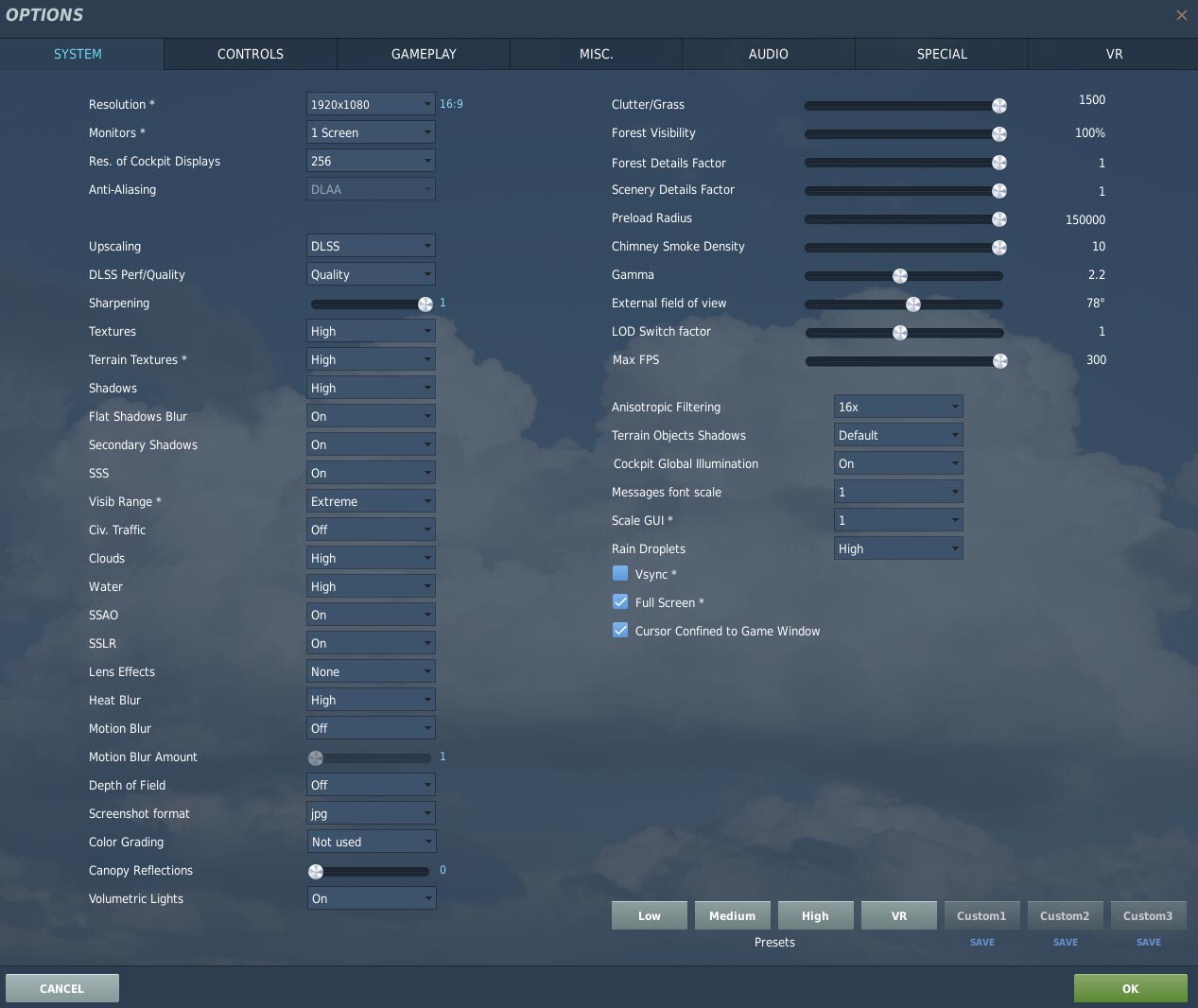Close the Options window with the X
The width and height of the screenshot is (1198, 1008).
pyautogui.click(x=1181, y=15)
